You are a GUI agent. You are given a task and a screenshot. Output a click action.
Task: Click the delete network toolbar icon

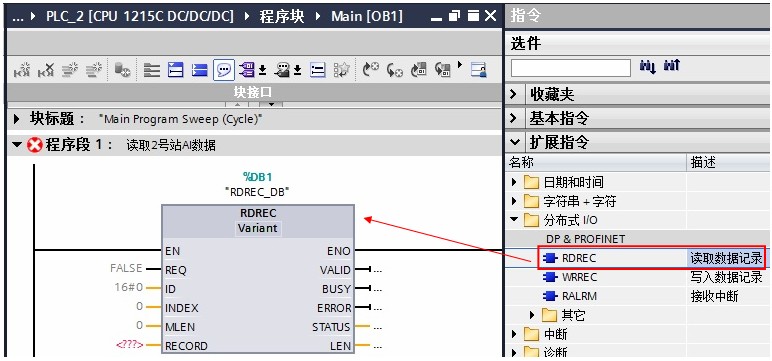(46, 70)
